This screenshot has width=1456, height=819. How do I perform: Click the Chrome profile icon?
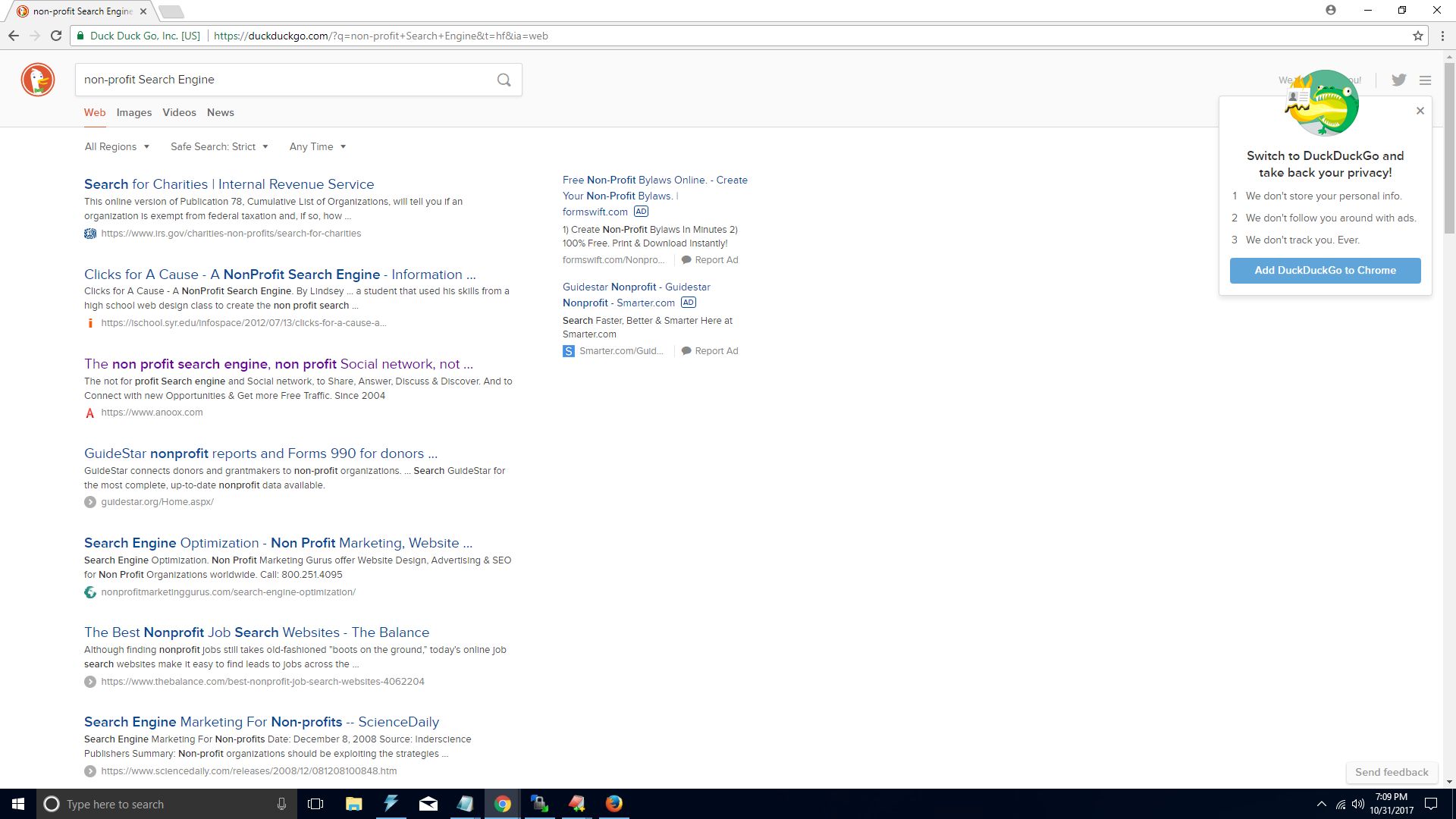point(1331,10)
